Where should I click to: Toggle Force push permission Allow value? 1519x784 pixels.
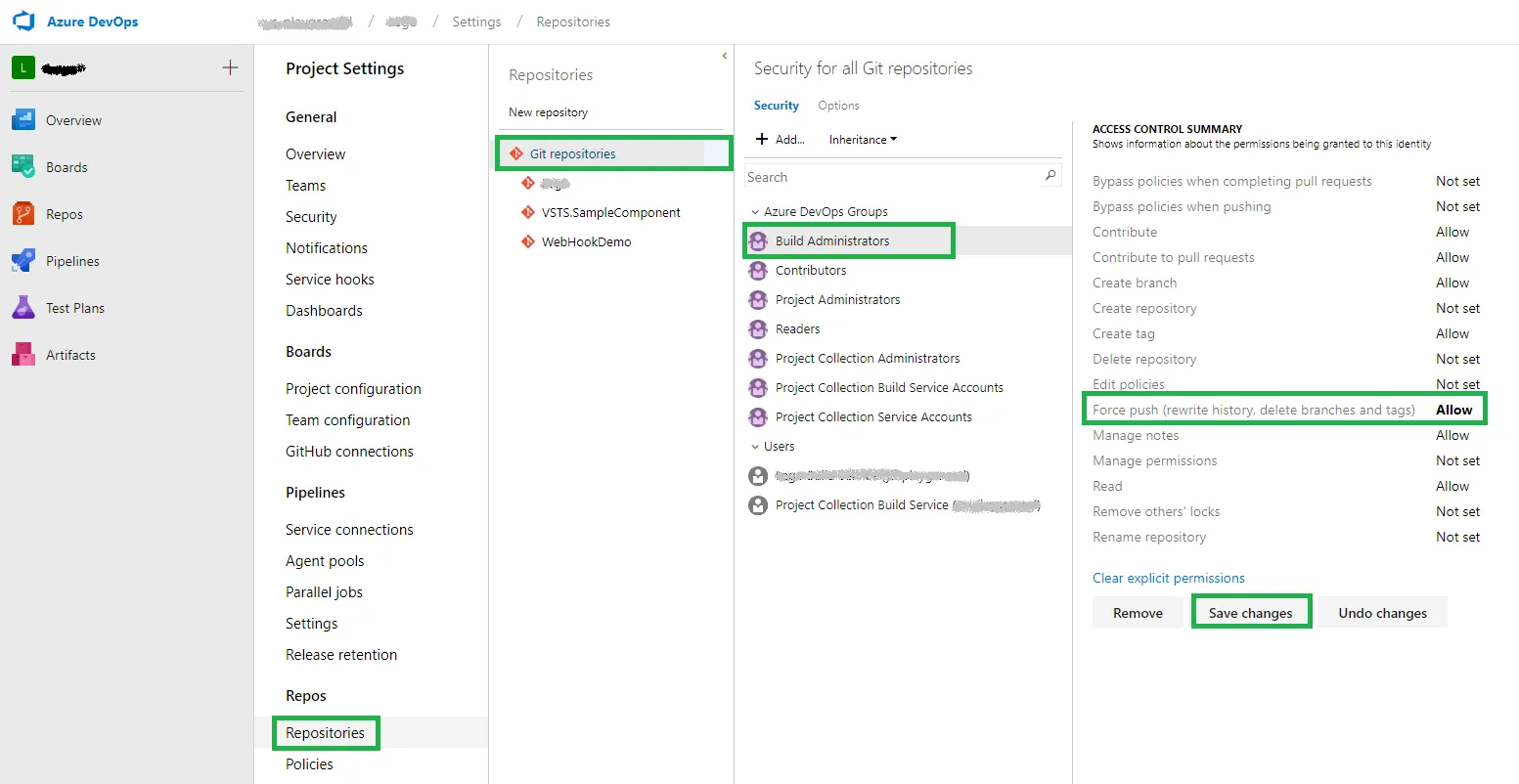click(x=1453, y=410)
